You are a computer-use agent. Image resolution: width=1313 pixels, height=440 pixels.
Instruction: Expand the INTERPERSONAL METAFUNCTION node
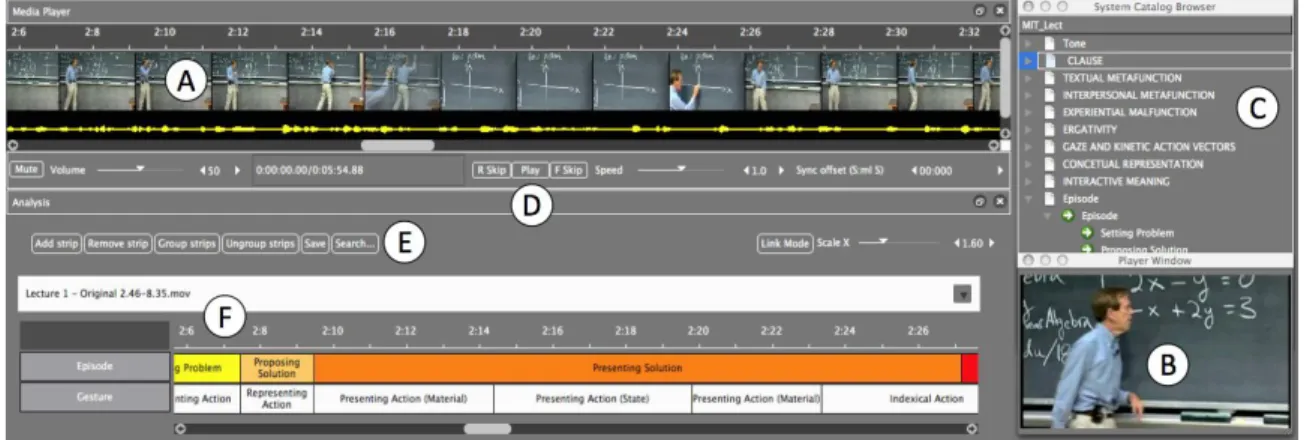(x=1030, y=95)
